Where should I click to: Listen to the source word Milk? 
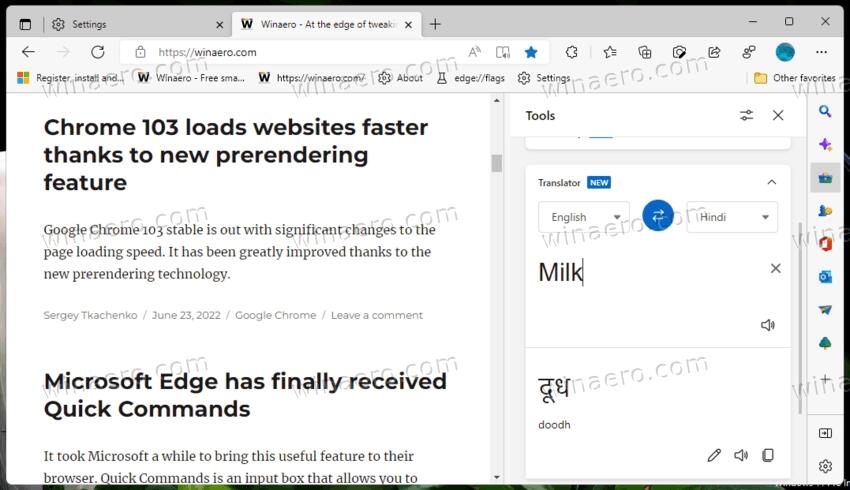tap(767, 325)
